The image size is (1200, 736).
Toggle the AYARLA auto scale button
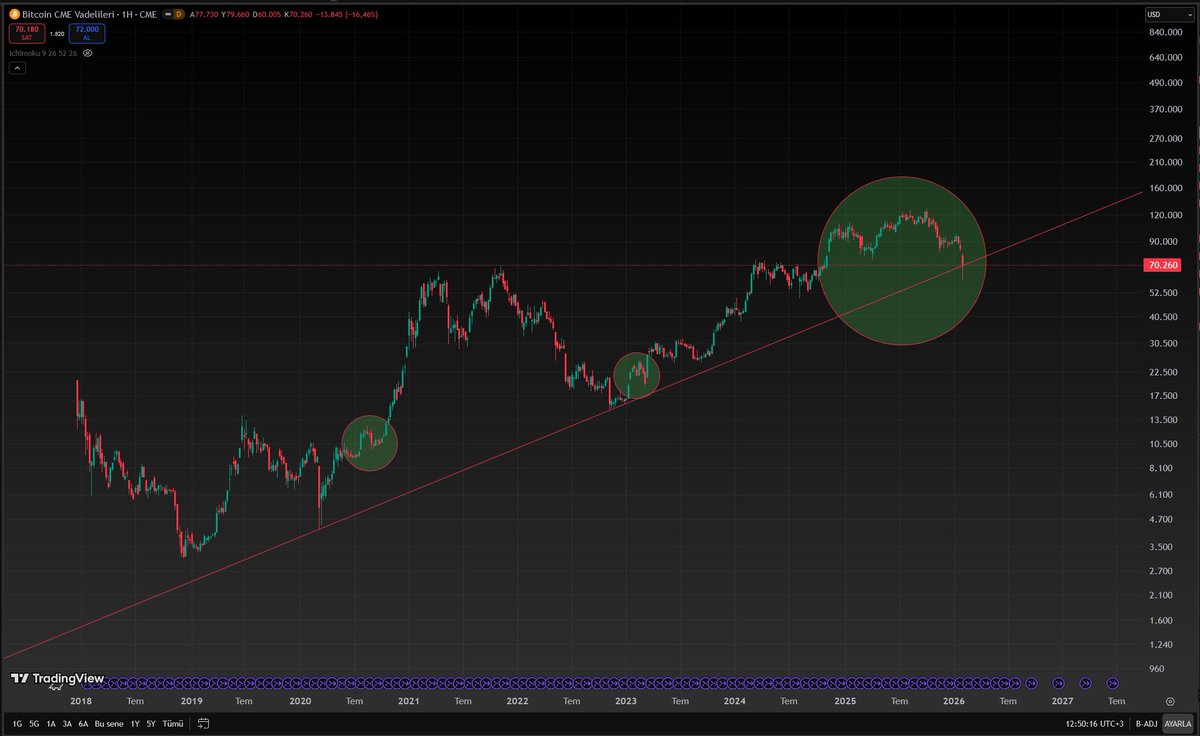coord(1178,723)
